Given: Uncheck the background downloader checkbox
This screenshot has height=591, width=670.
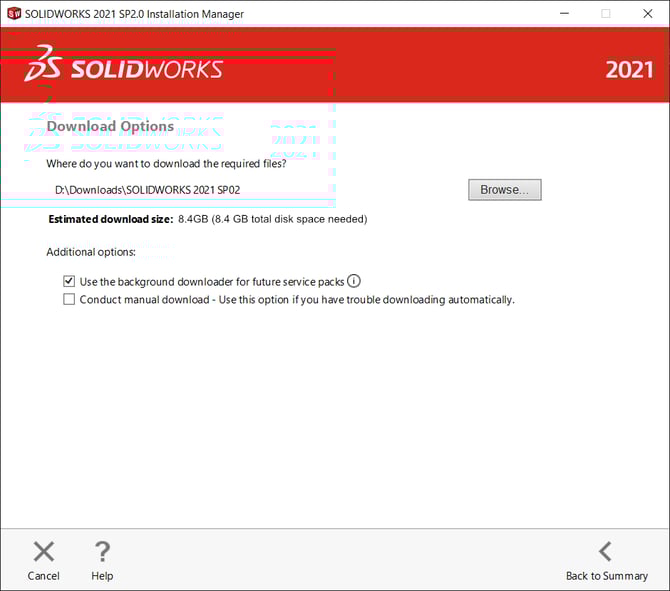Looking at the screenshot, I should 69,282.
